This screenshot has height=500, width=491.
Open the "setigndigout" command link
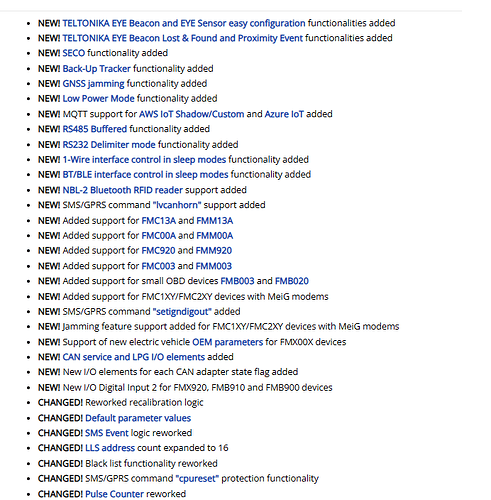182,312
